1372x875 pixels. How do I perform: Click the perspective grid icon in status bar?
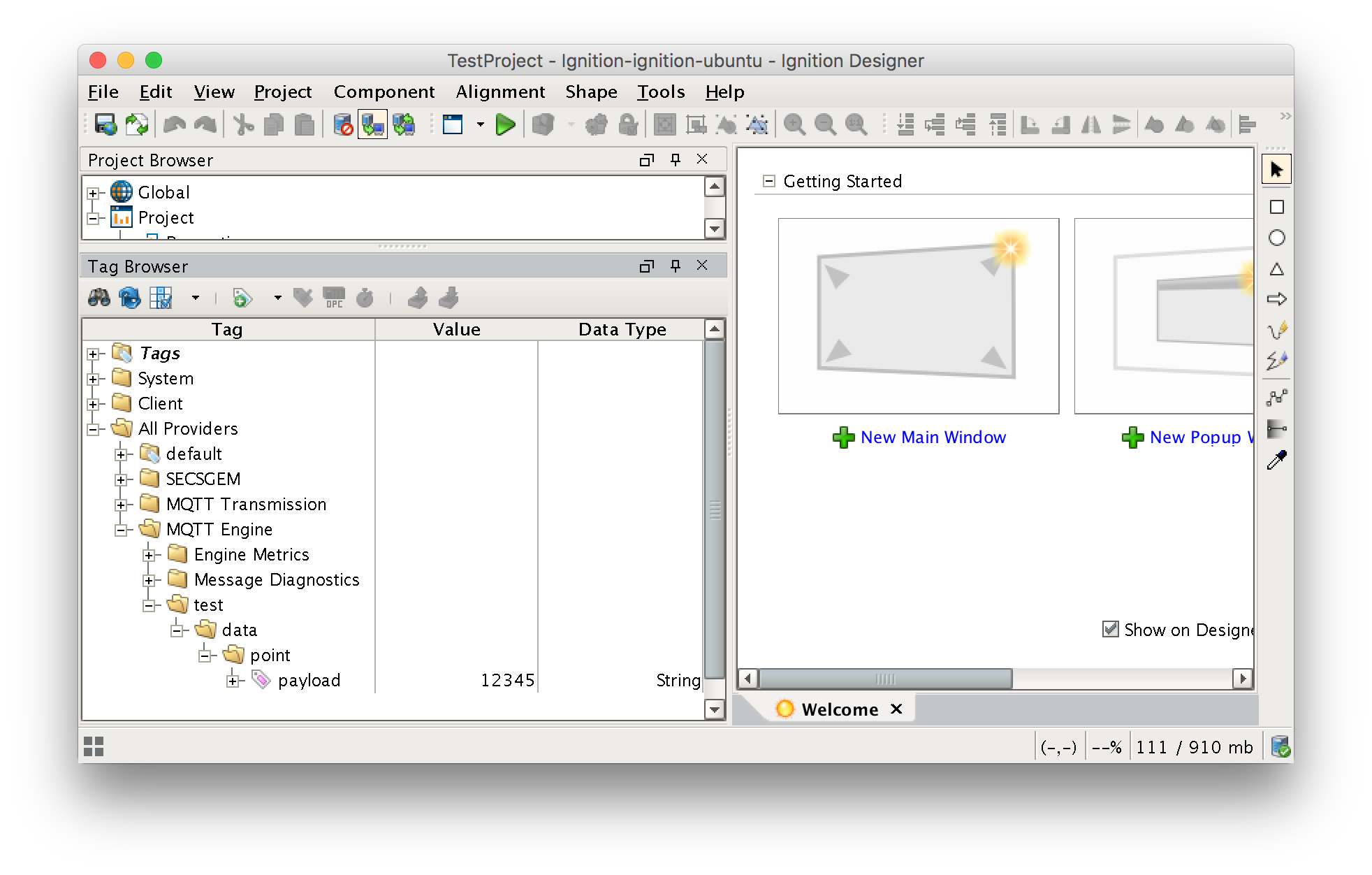pos(94,746)
